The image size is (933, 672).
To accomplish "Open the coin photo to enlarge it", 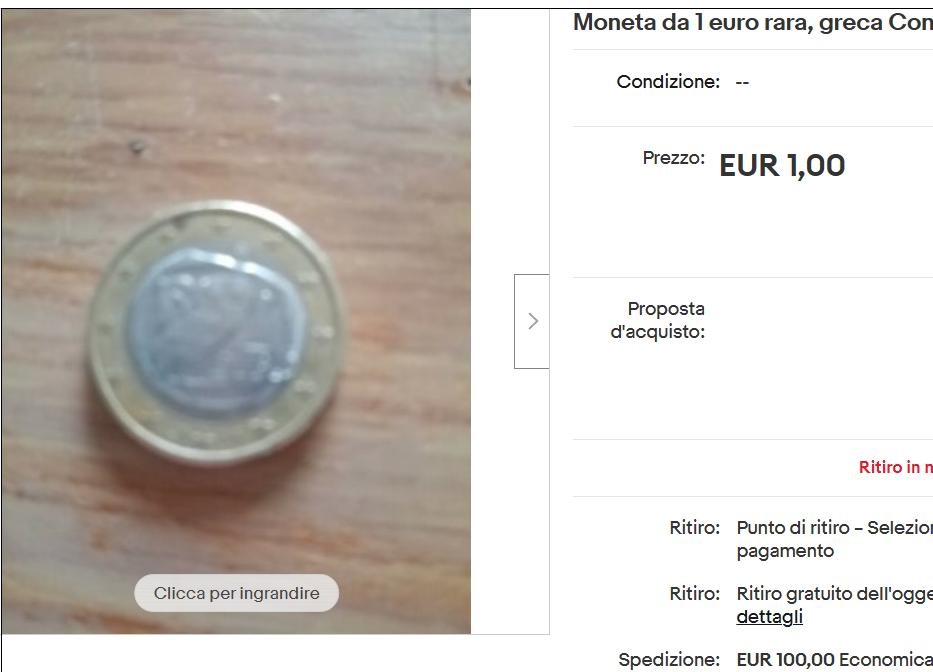I will 236,321.
